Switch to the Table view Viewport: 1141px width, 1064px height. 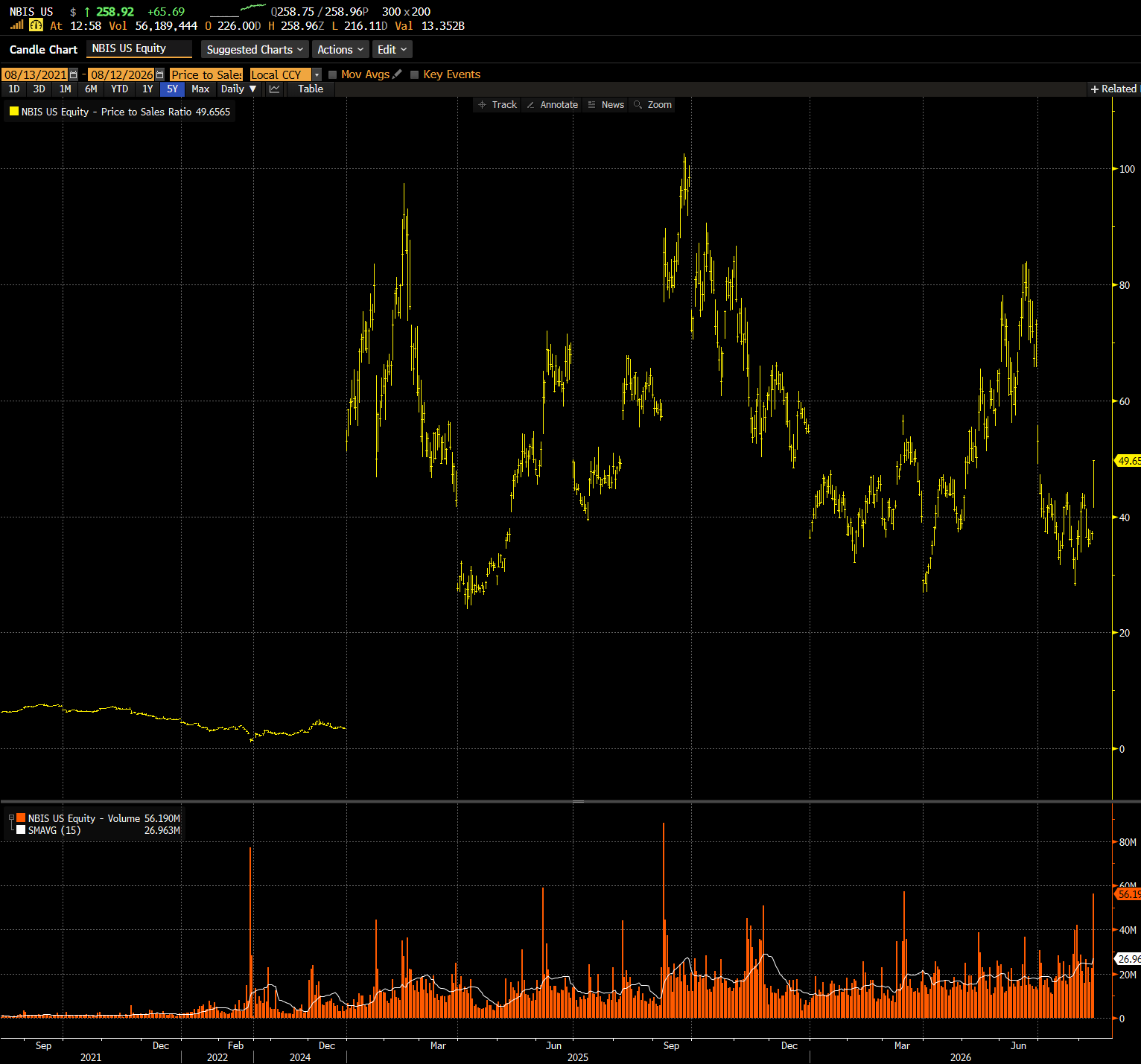pyautogui.click(x=311, y=89)
